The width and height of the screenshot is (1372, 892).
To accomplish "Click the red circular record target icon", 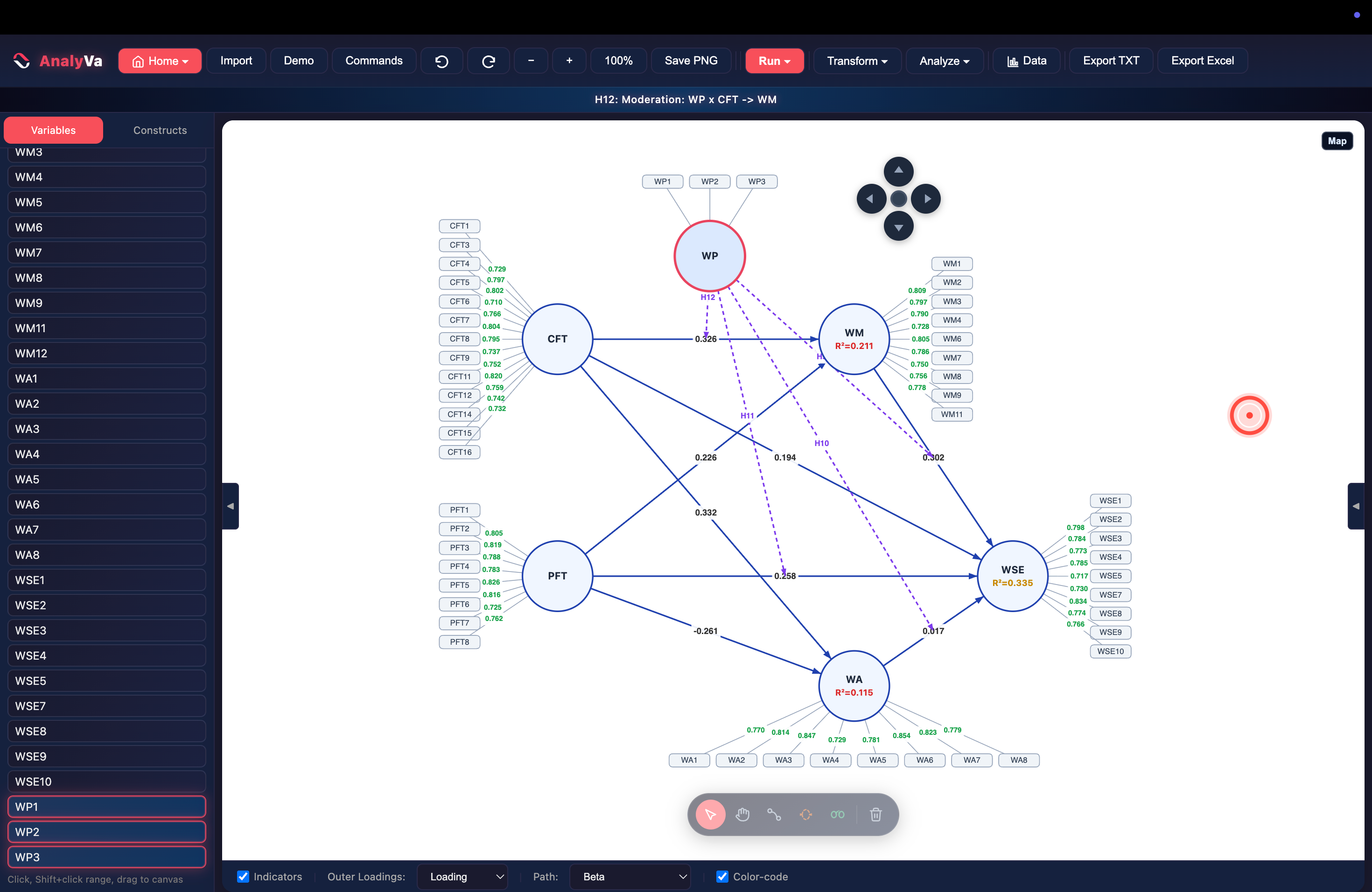I will click(x=1249, y=415).
